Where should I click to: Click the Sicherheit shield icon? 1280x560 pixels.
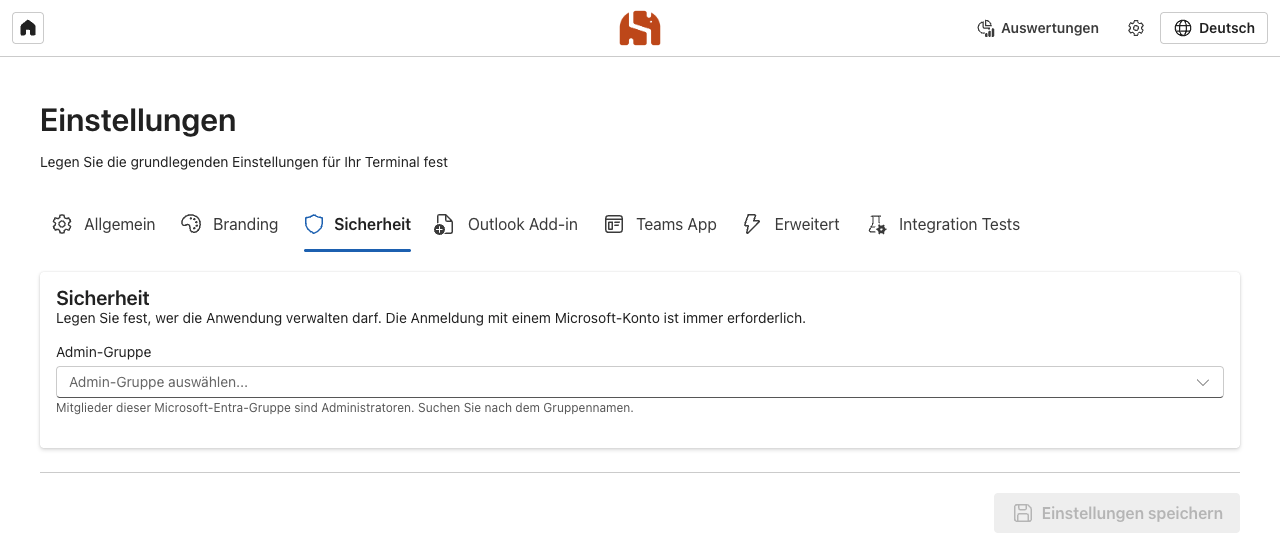[314, 224]
